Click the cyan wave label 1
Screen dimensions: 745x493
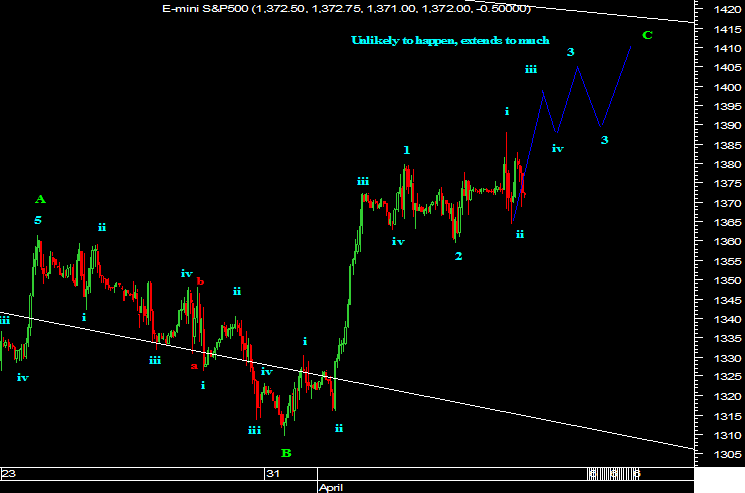pyautogui.click(x=407, y=150)
